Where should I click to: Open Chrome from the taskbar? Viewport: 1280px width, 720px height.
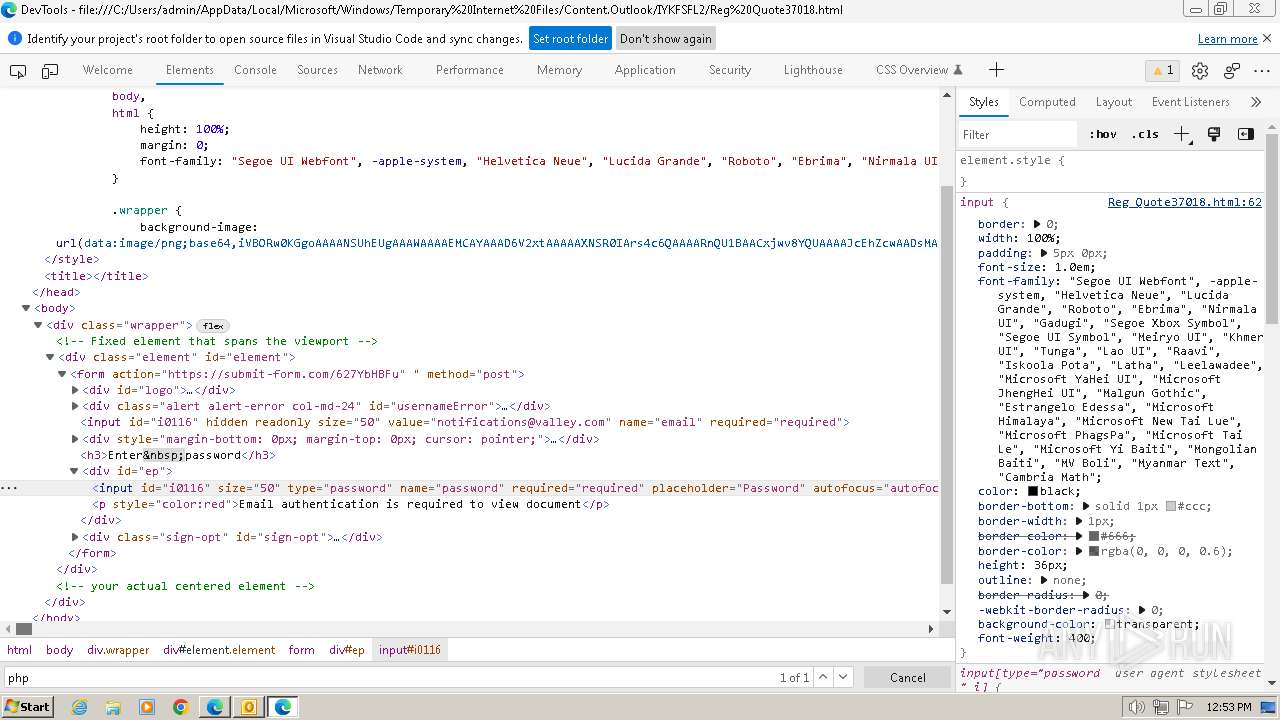pos(181,707)
